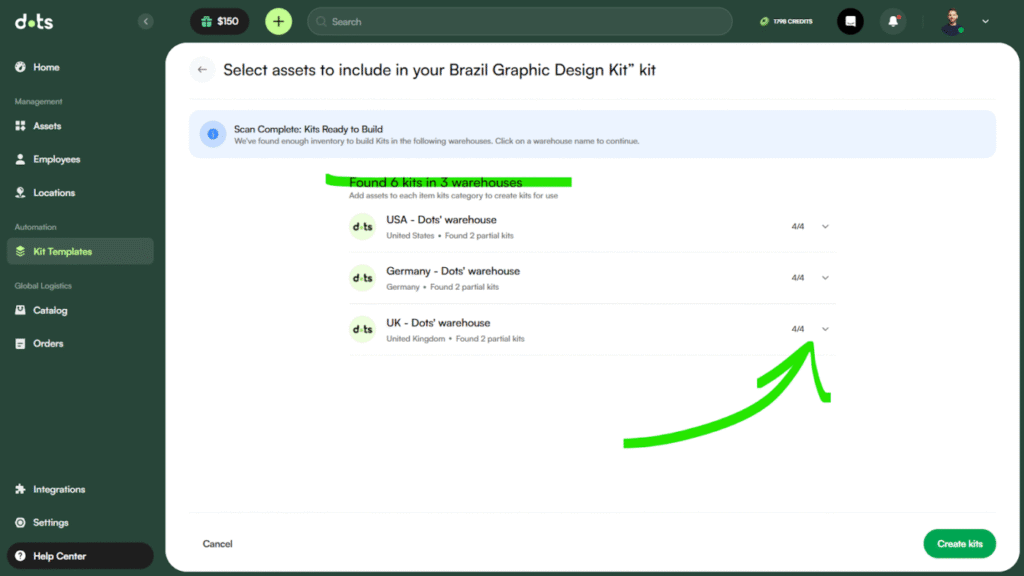The width and height of the screenshot is (1024, 576).
Task: Navigate to Orders in the sidebar
Action: (x=48, y=343)
